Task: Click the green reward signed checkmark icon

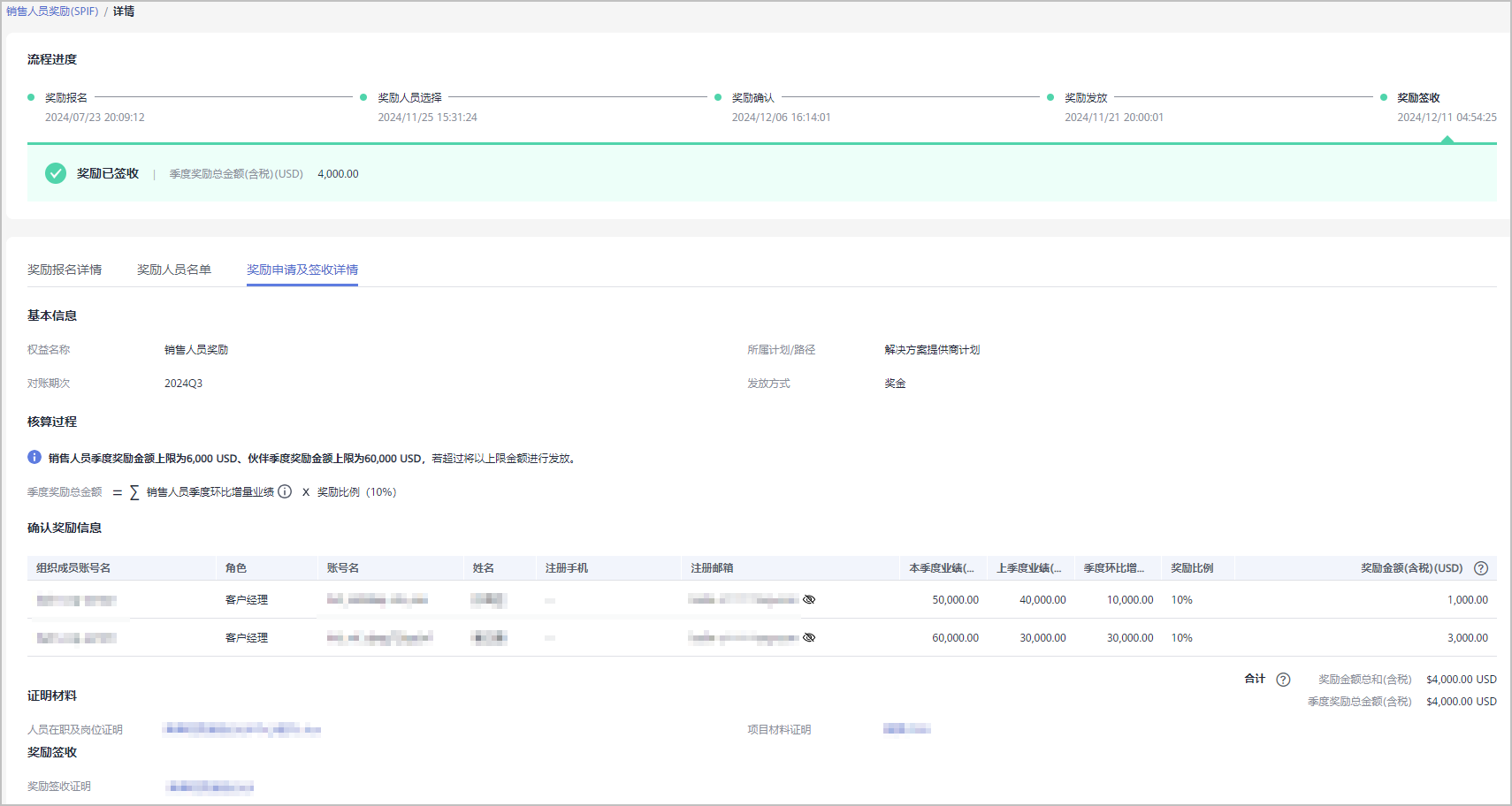Action: point(56,173)
